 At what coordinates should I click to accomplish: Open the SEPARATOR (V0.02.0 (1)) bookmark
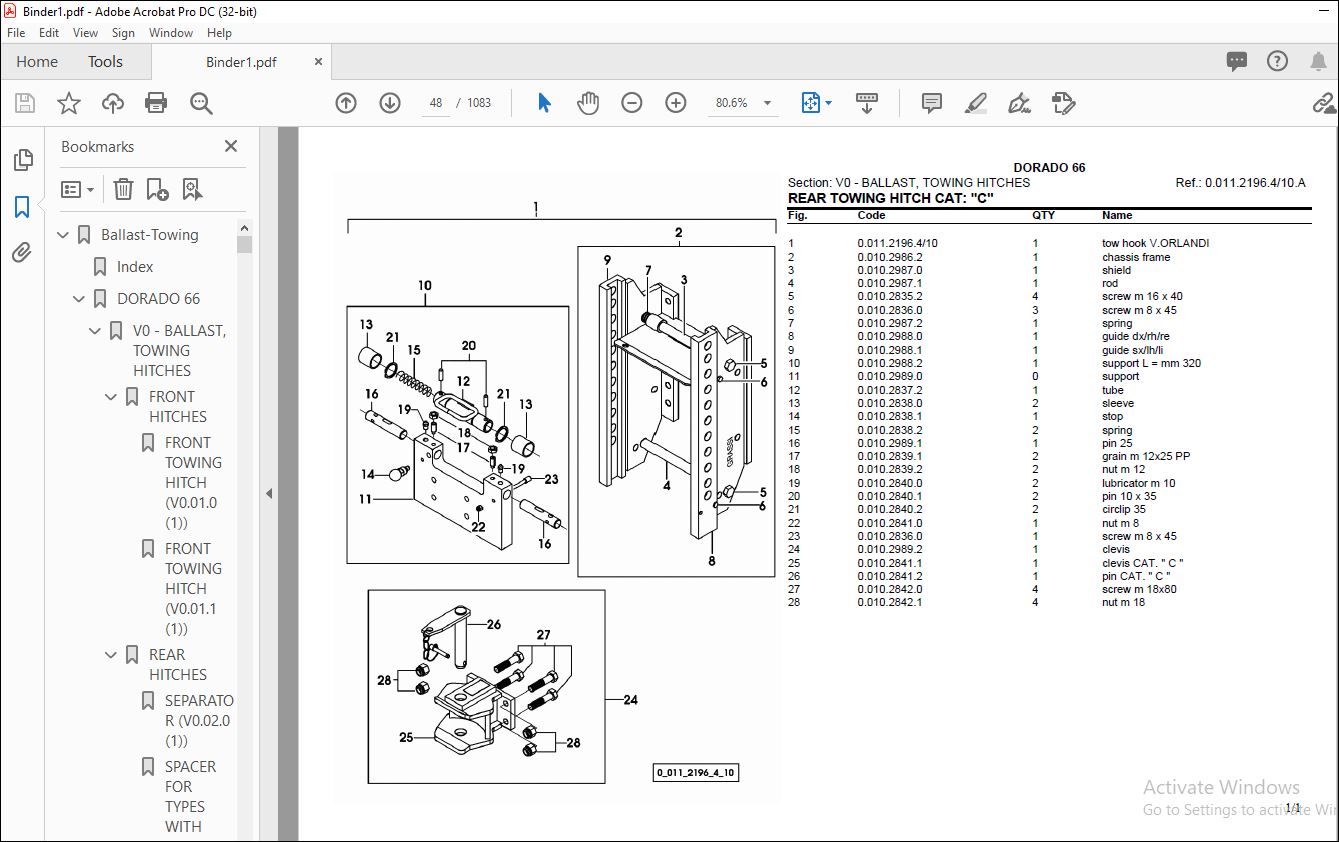click(x=198, y=721)
